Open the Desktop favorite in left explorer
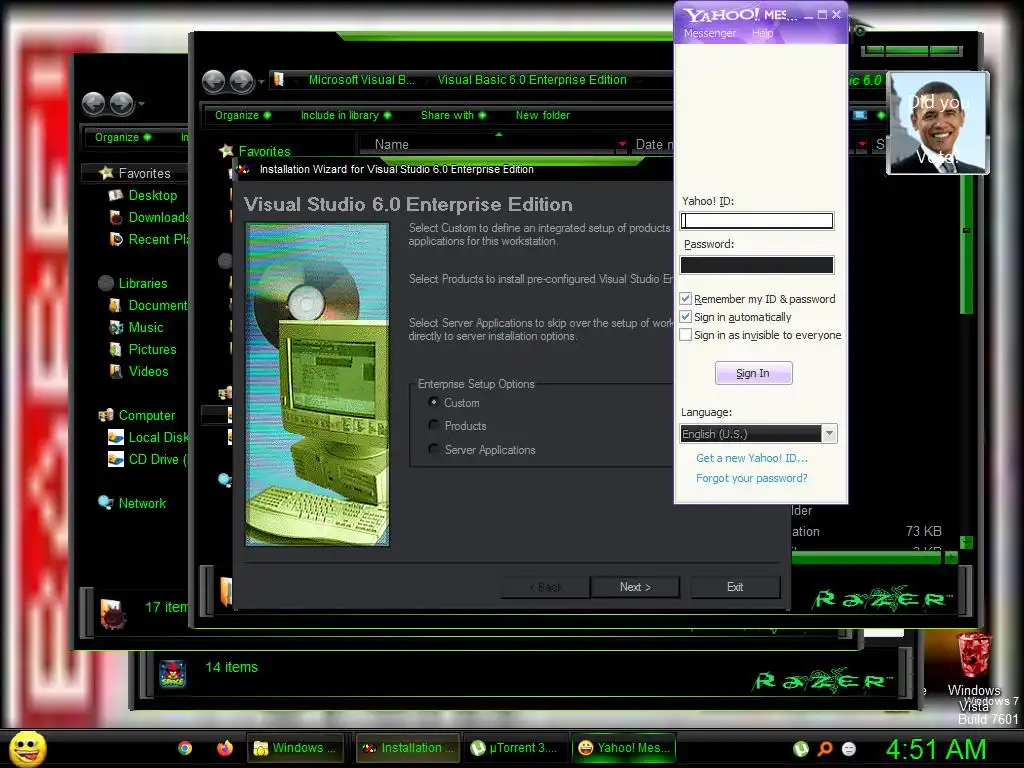This screenshot has width=1024, height=768. click(152, 195)
